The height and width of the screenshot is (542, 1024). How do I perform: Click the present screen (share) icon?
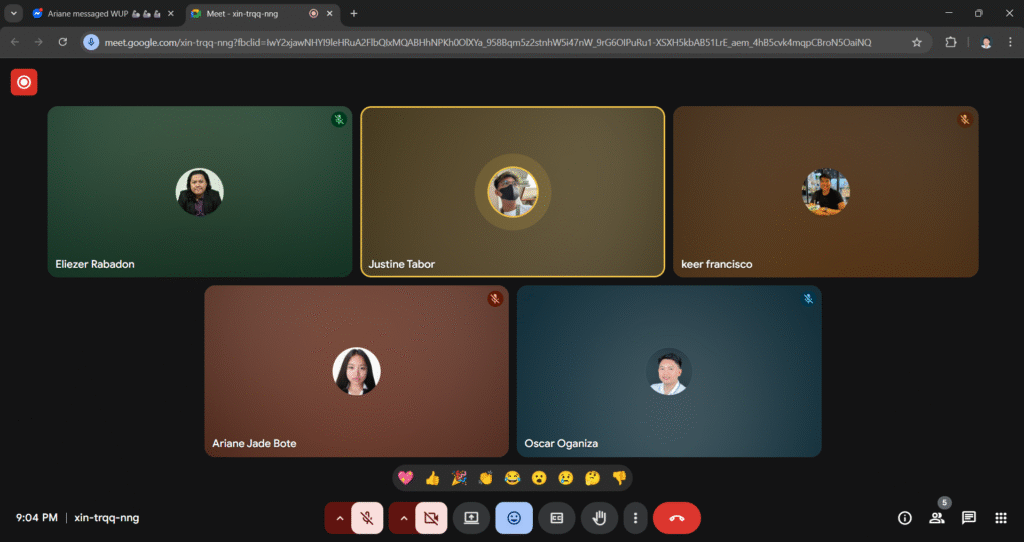click(x=471, y=518)
